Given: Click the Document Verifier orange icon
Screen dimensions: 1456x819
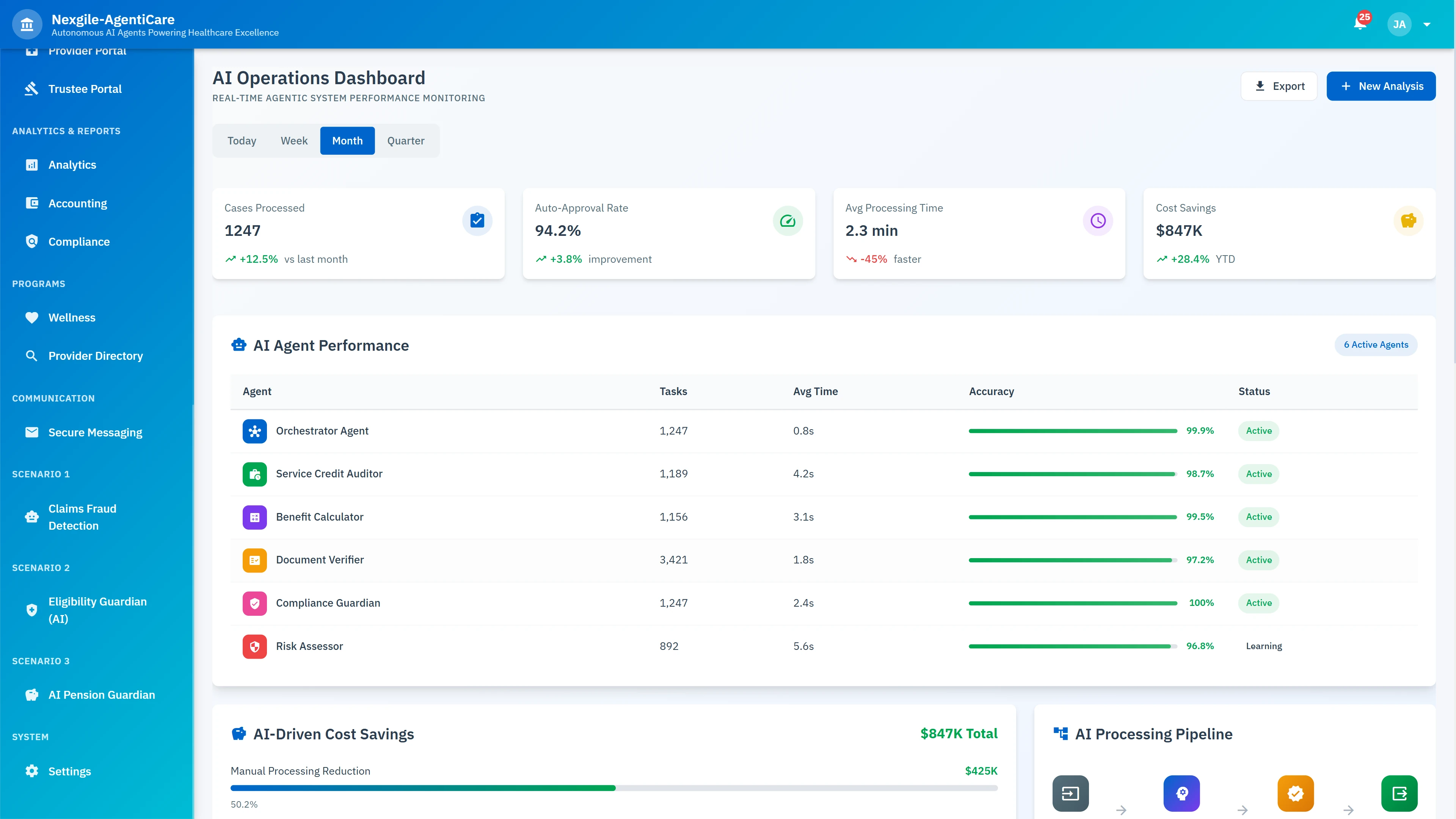Looking at the screenshot, I should point(255,560).
